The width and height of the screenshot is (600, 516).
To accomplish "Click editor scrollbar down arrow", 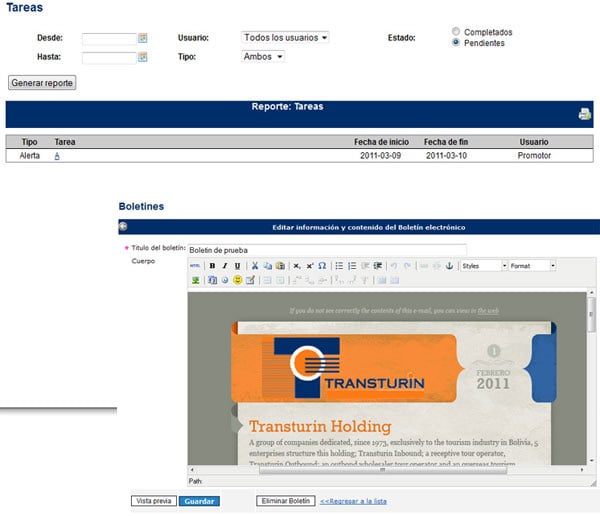I will (592, 460).
